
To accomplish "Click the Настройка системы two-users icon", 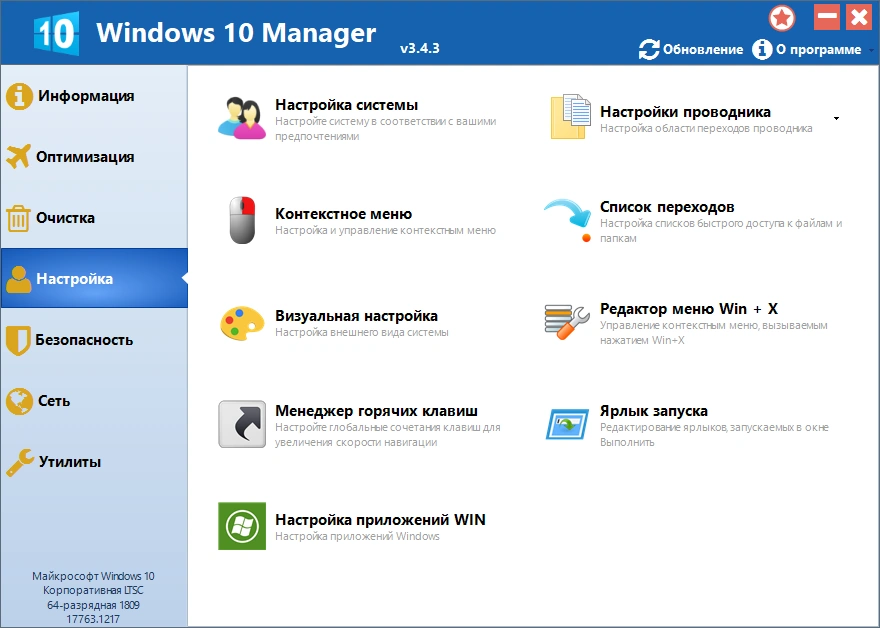I will click(x=242, y=118).
